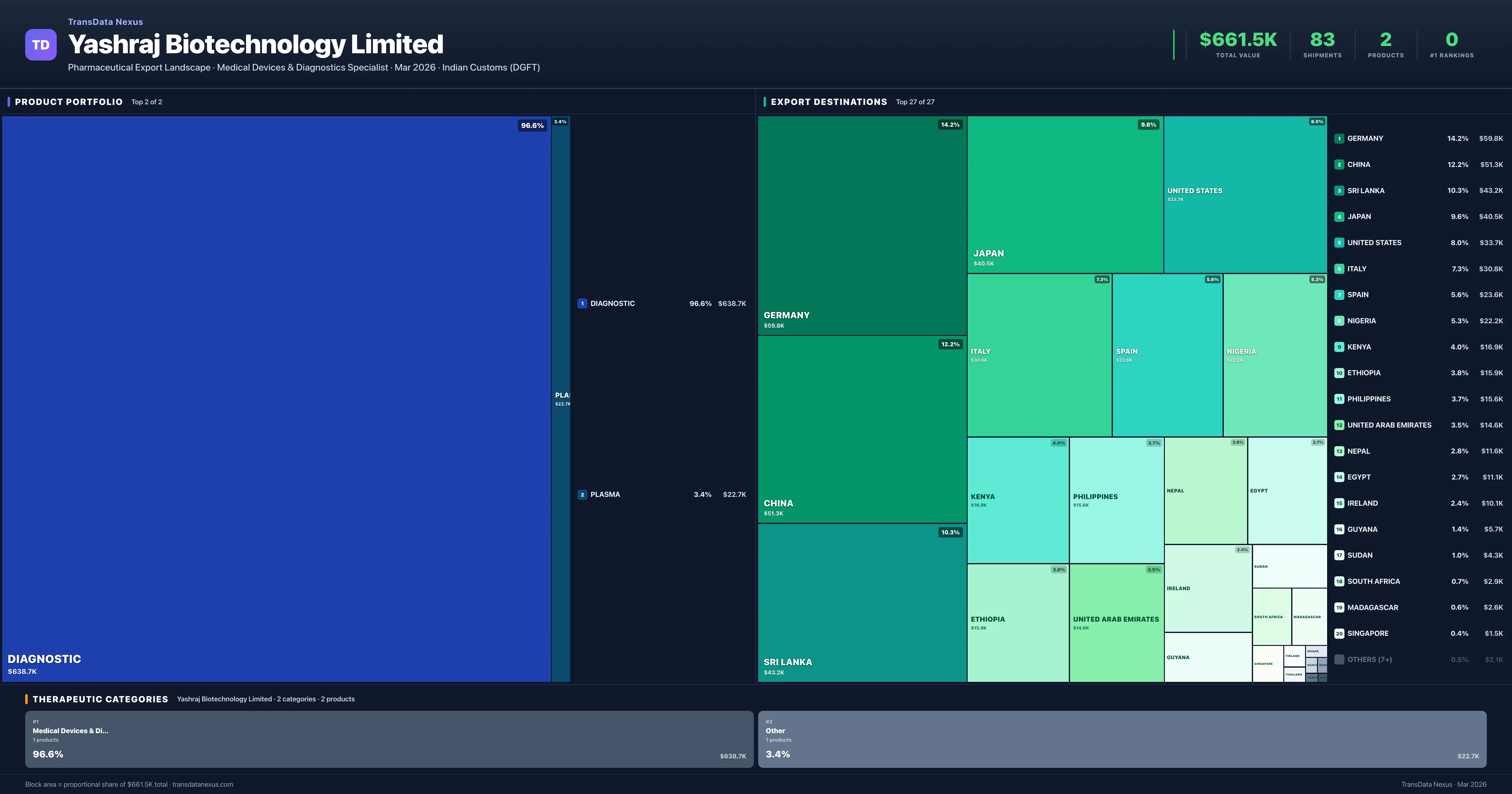1512x794 pixels.
Task: Expand the OTHERS (7+) legend entry
Action: (1370, 659)
